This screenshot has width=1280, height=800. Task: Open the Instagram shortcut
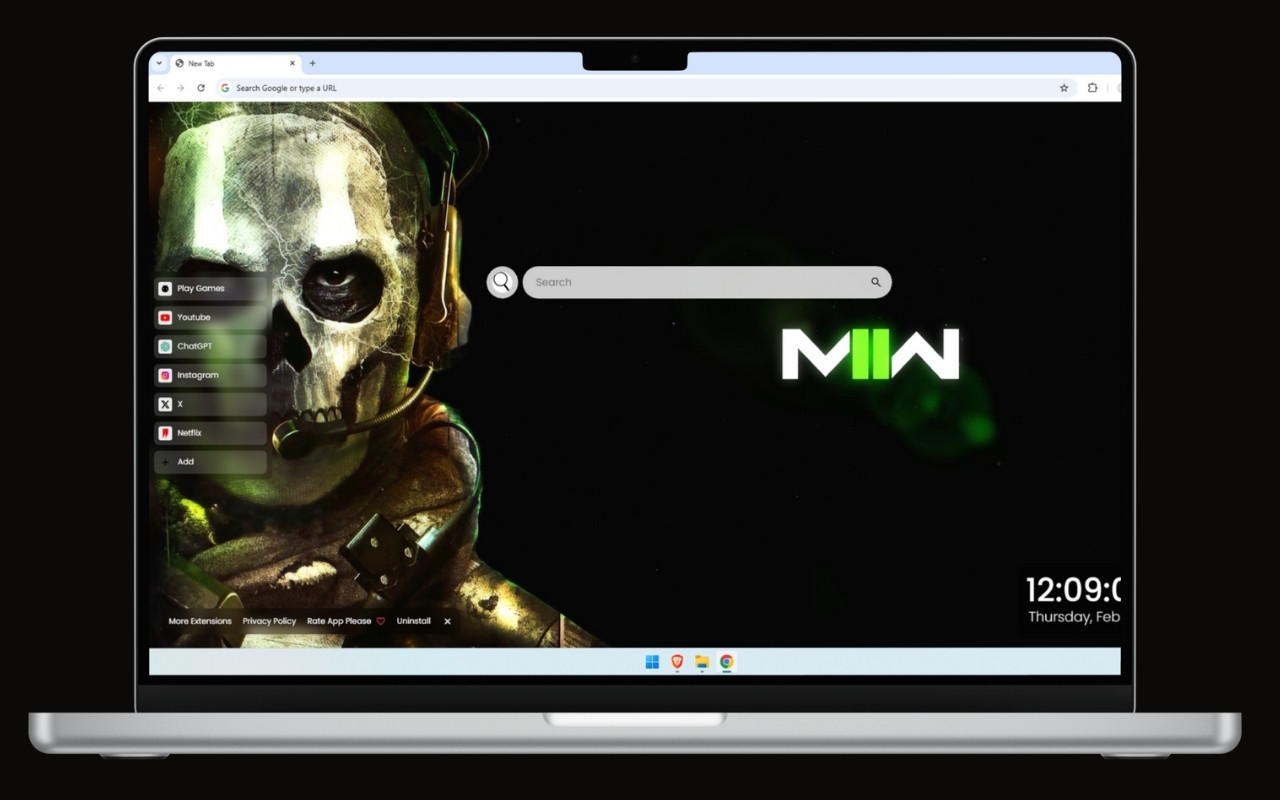tap(210, 375)
